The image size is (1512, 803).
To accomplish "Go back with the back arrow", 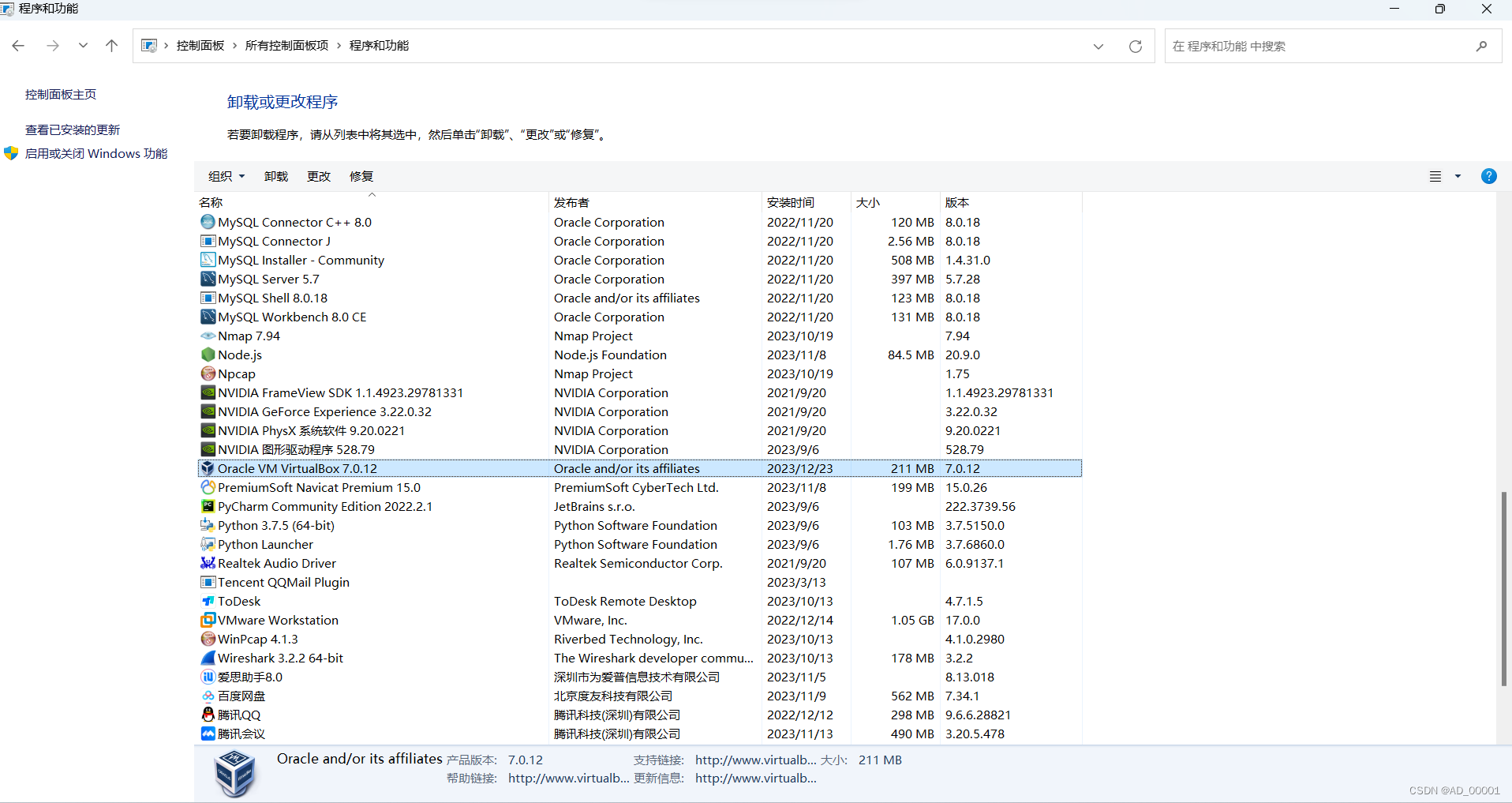I will [18, 46].
